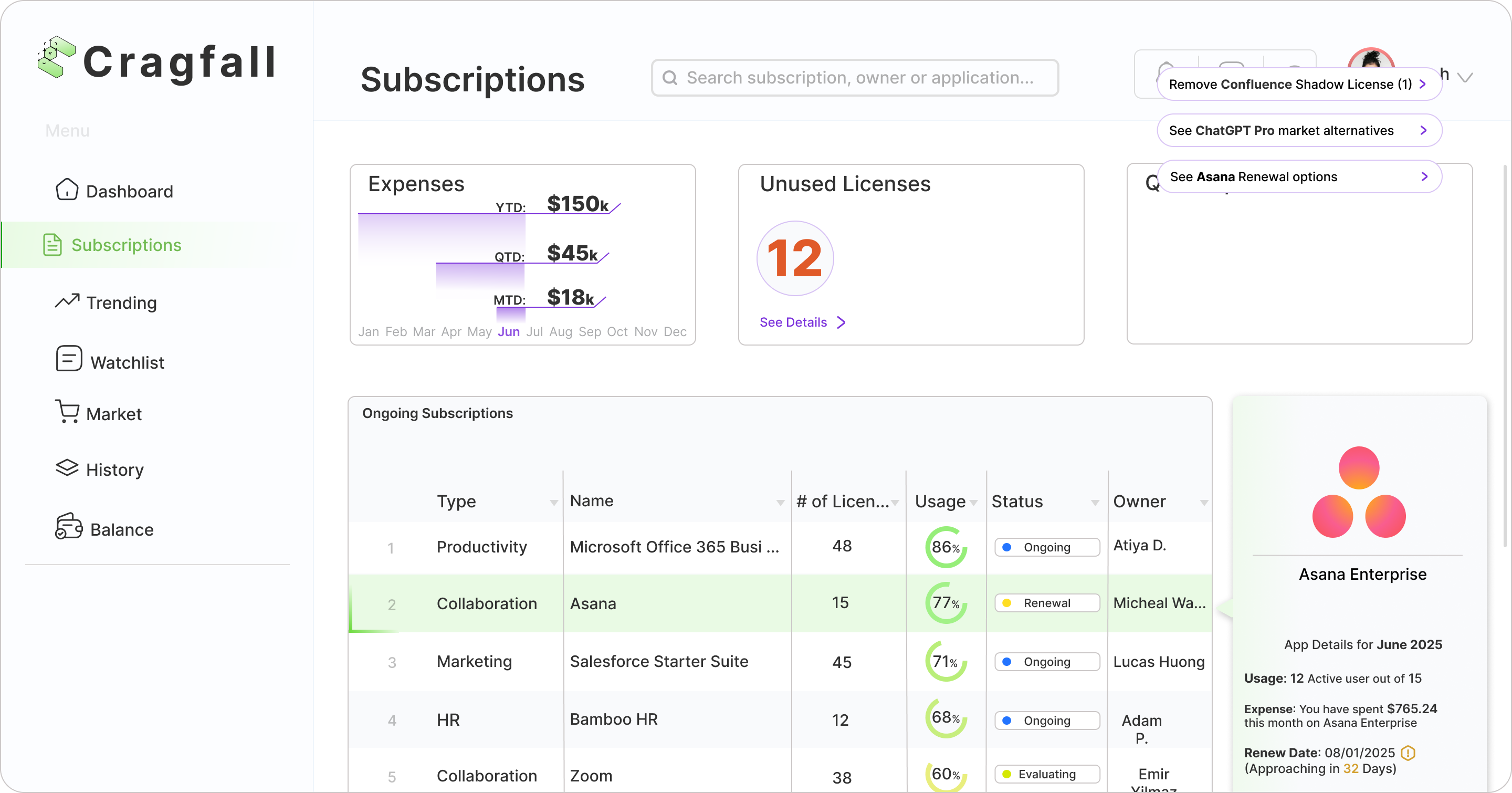Click the Subscriptions document icon
This screenshot has width=1512, height=793.
tap(52, 245)
